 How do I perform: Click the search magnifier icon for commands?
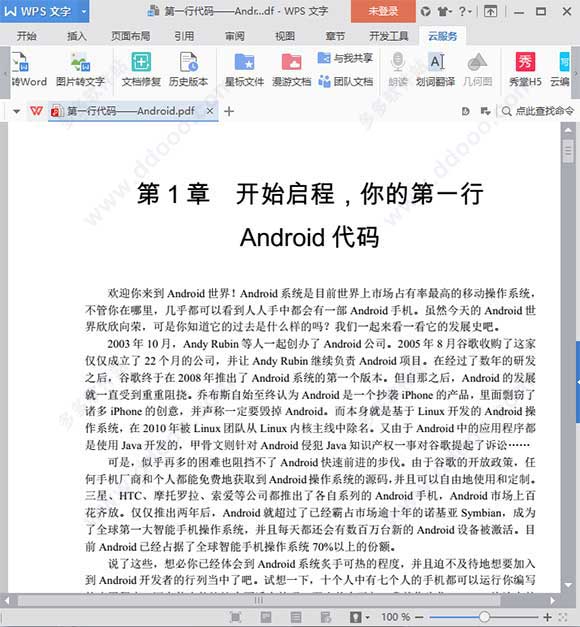[506, 111]
